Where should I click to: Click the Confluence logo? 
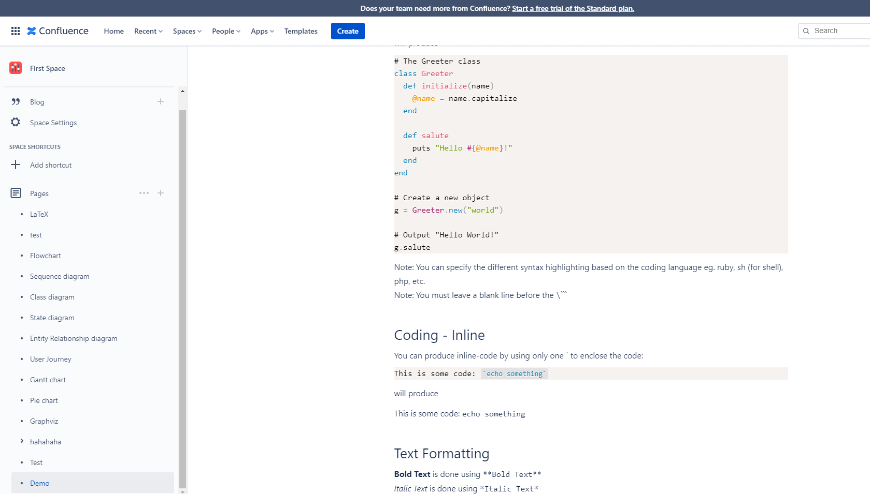pos(59,31)
